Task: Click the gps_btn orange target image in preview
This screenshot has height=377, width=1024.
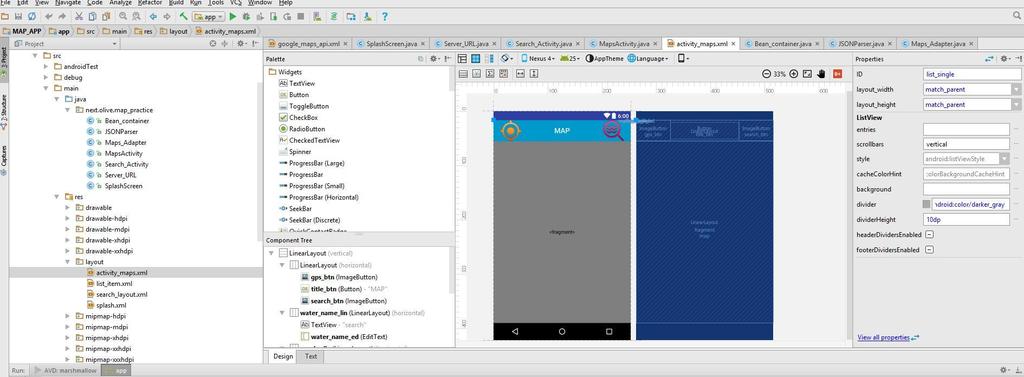Action: click(511, 130)
